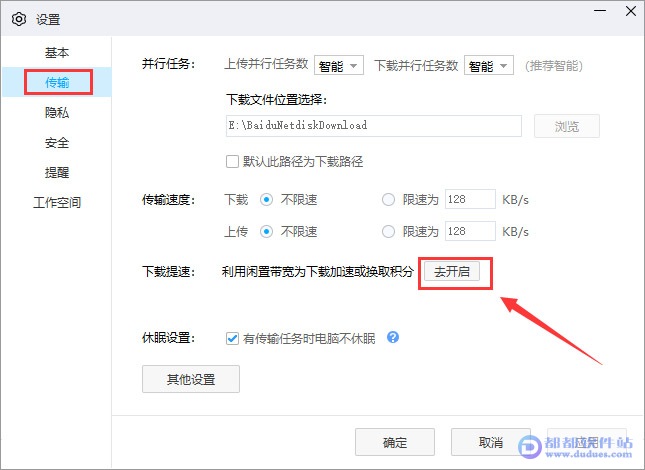Click the 利用闲置带宽为下载加速或换取积分 text
The width and height of the screenshot is (645, 470).
pos(317,271)
